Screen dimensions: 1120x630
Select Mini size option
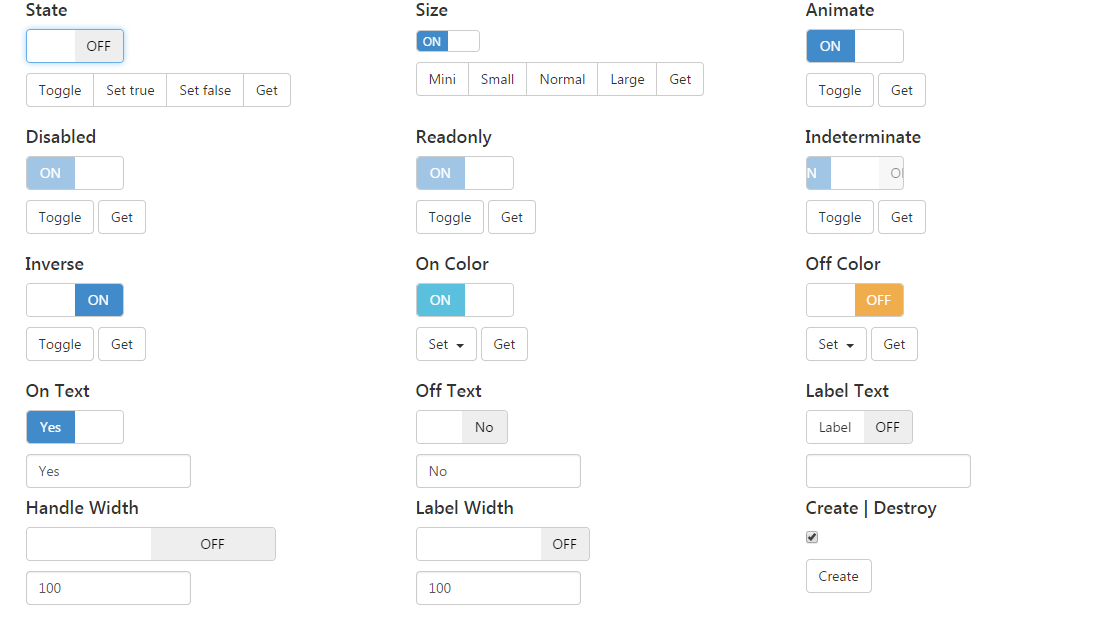(x=442, y=79)
